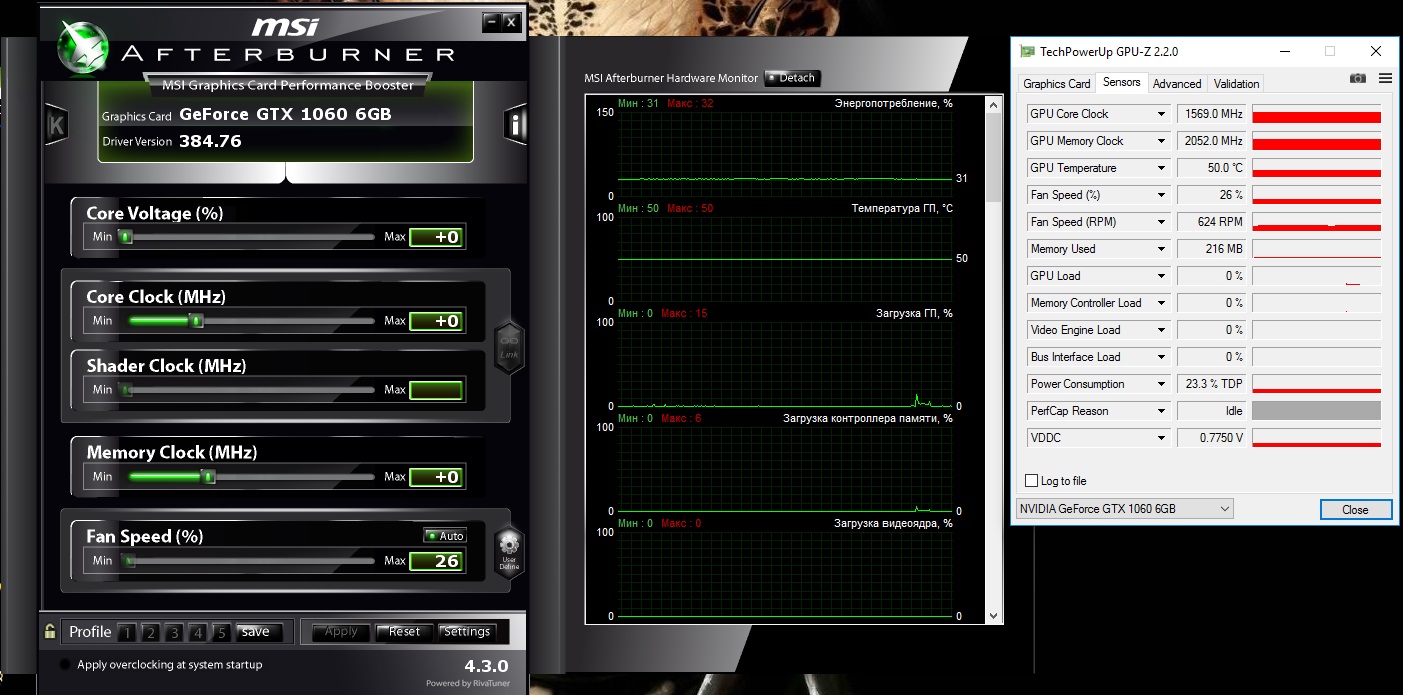Select profile slot 3
1403x695 pixels.
[174, 632]
